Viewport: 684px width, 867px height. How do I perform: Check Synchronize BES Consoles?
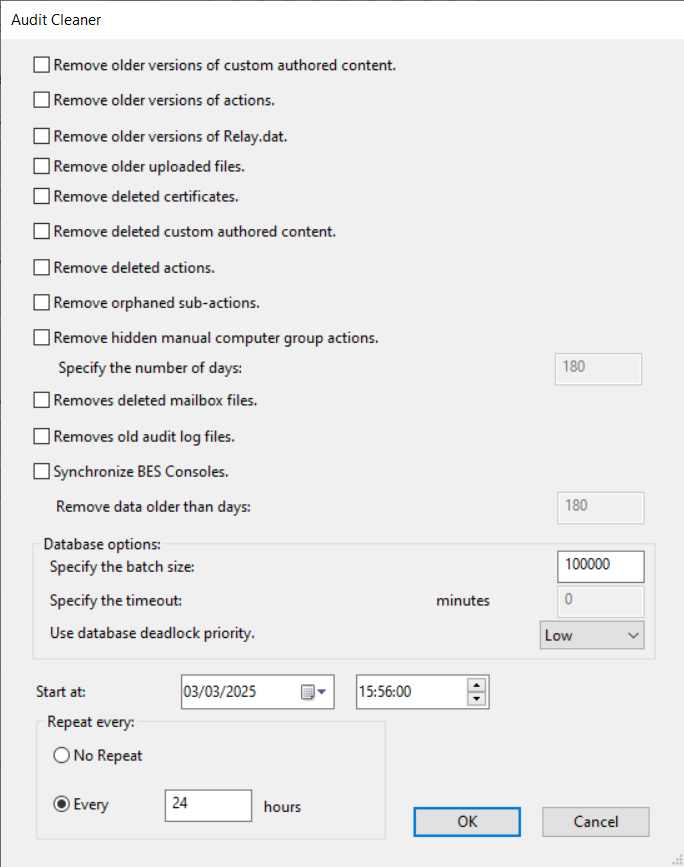[x=41, y=471]
